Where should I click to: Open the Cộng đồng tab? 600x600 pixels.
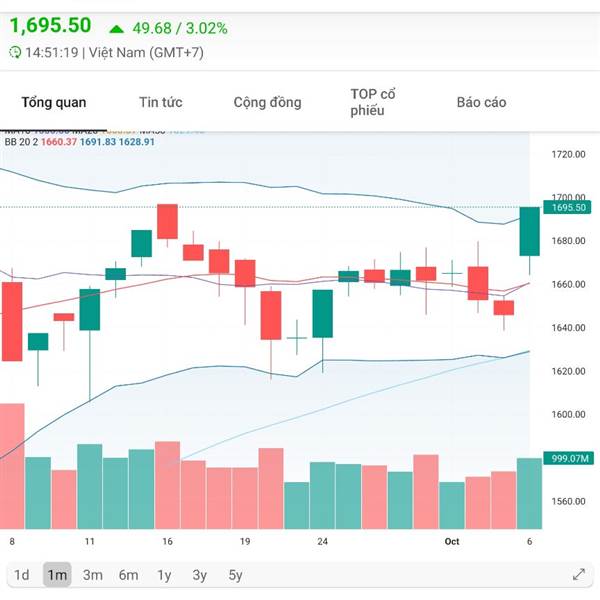click(x=267, y=102)
